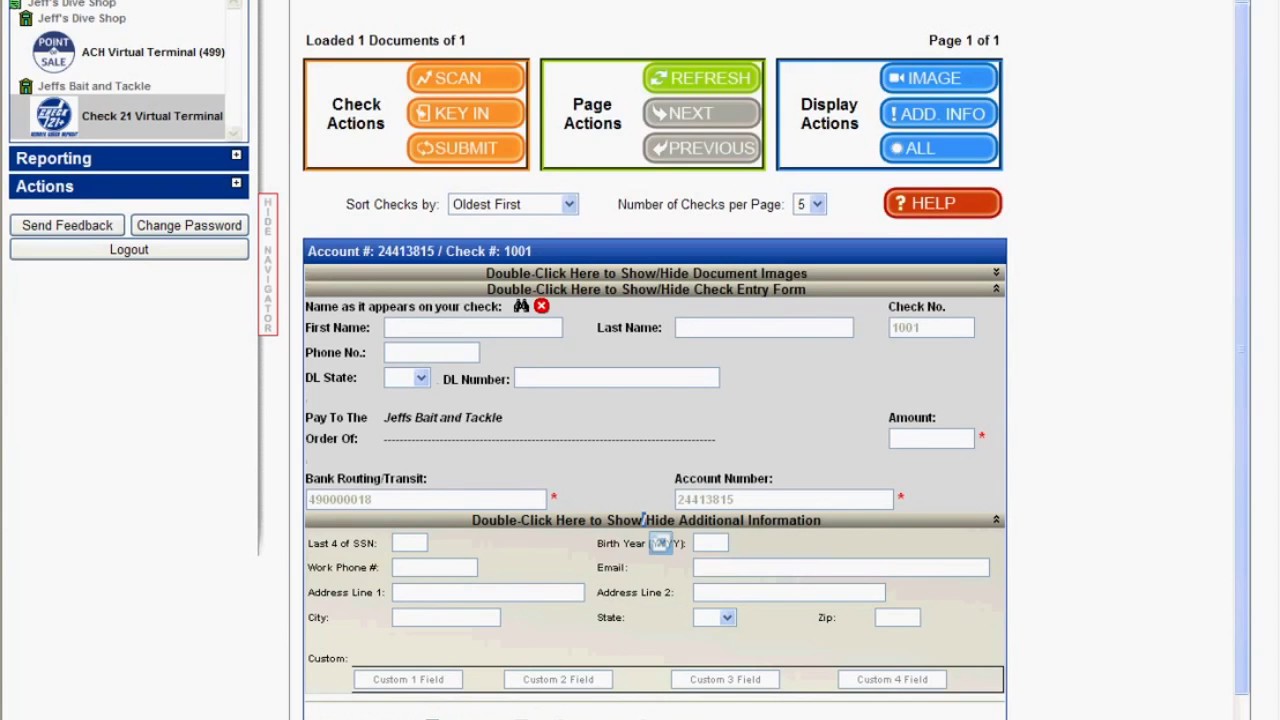Click the Last Name input field
The width and height of the screenshot is (1280, 720).
point(764,328)
